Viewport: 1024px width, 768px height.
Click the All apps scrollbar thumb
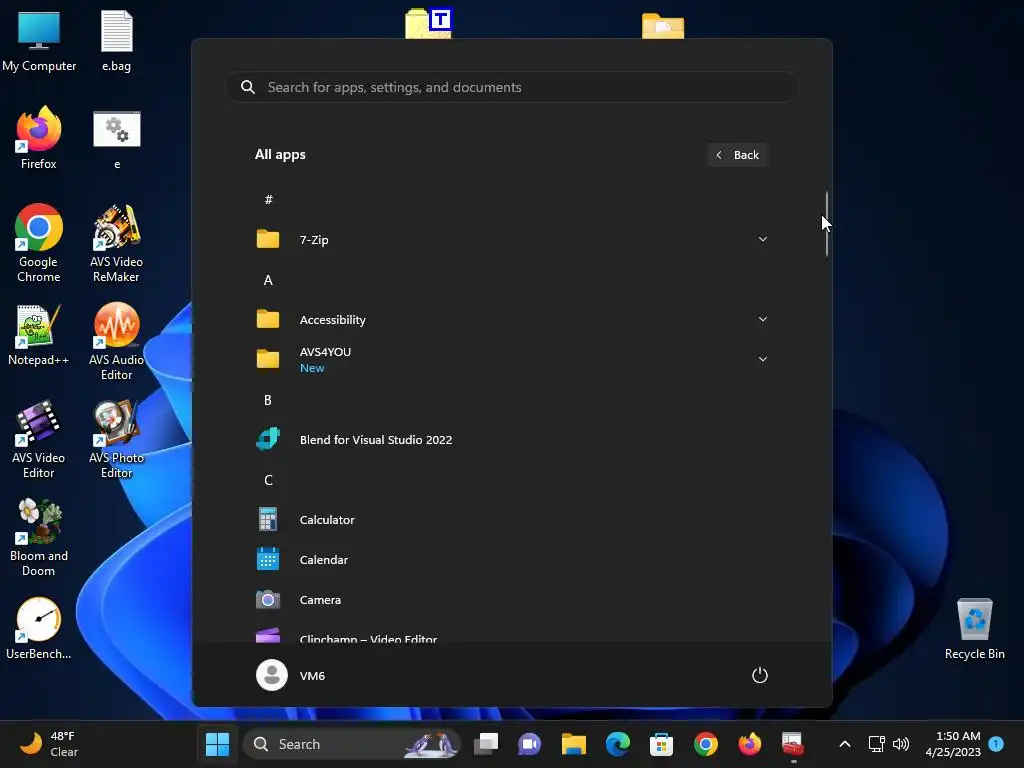pos(827,224)
